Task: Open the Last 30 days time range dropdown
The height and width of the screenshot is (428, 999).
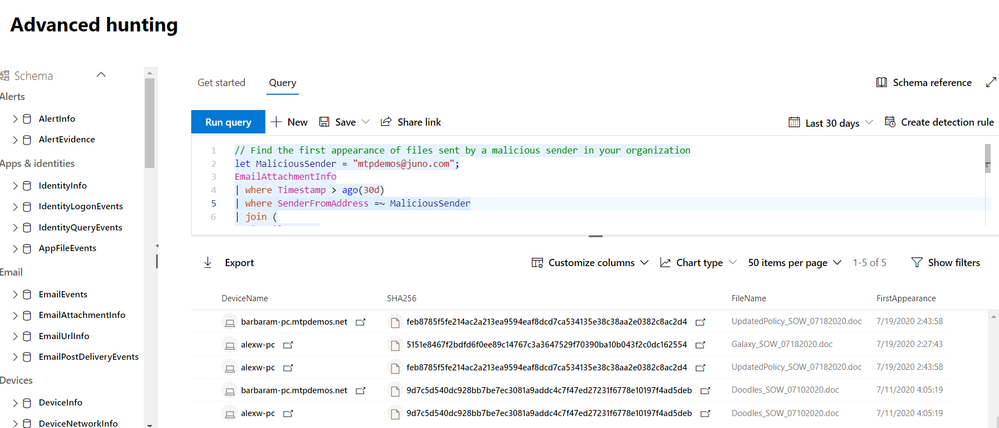Action: pos(832,123)
